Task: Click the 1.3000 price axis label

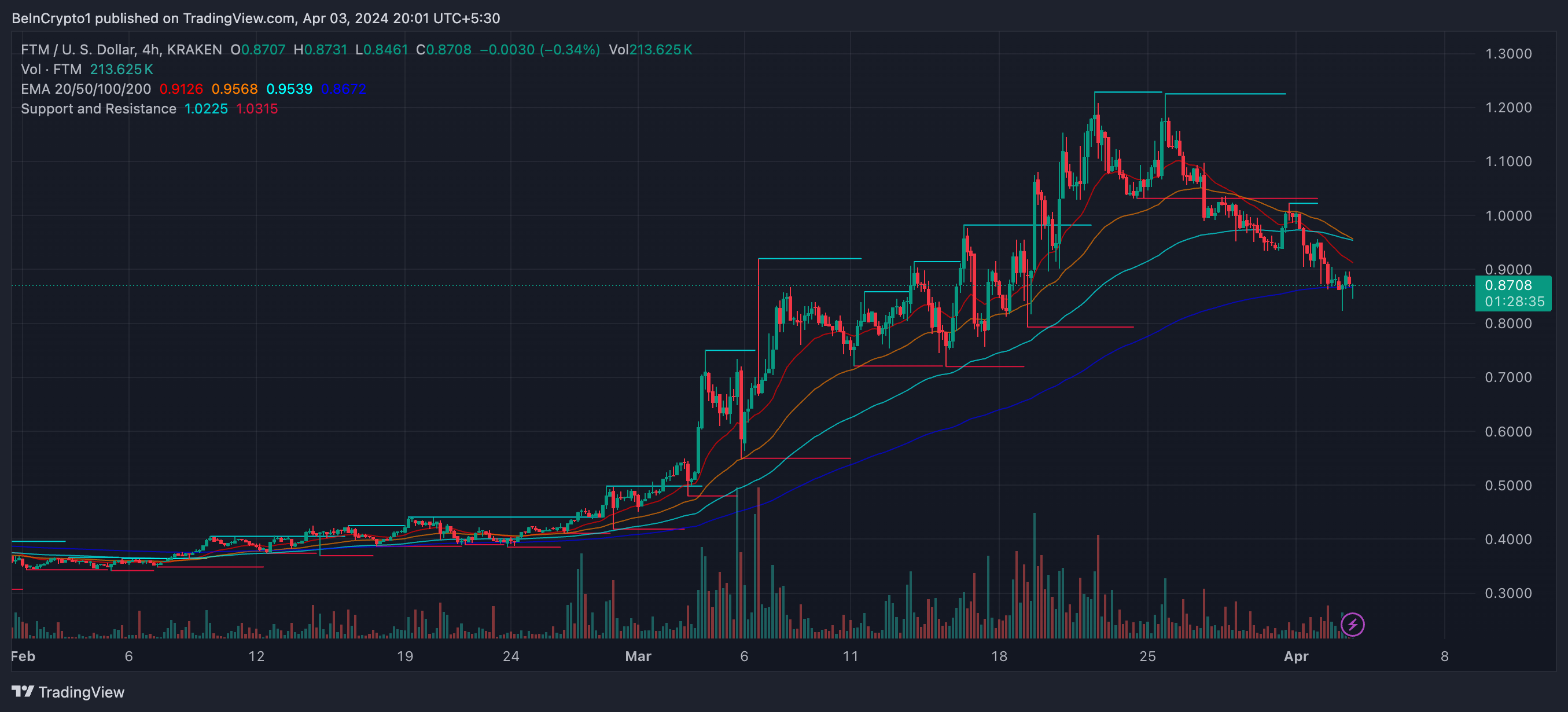Action: tap(1508, 54)
